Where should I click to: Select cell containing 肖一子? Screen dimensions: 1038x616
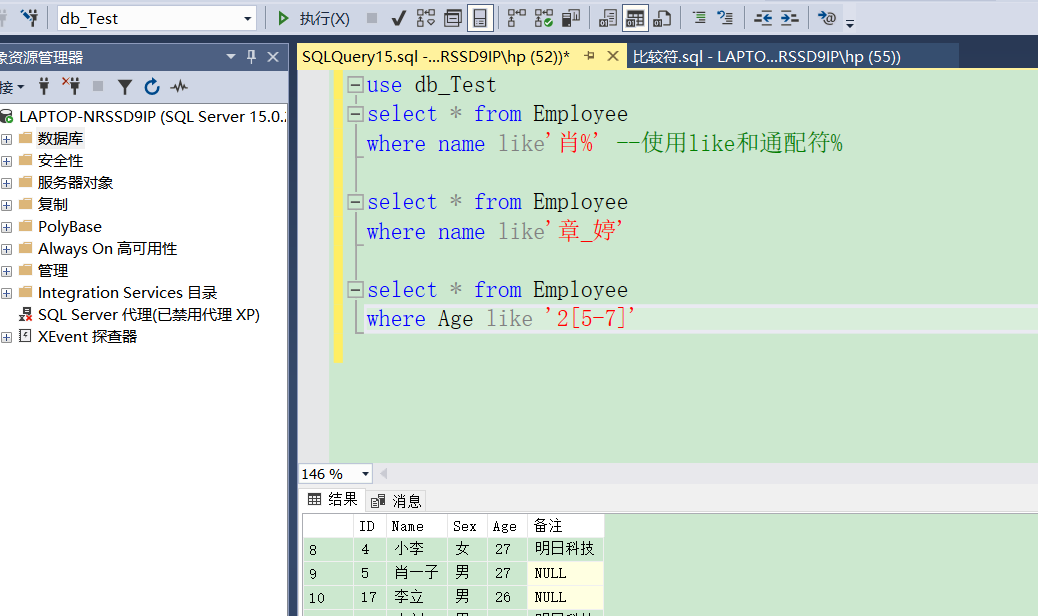pyautogui.click(x=416, y=573)
